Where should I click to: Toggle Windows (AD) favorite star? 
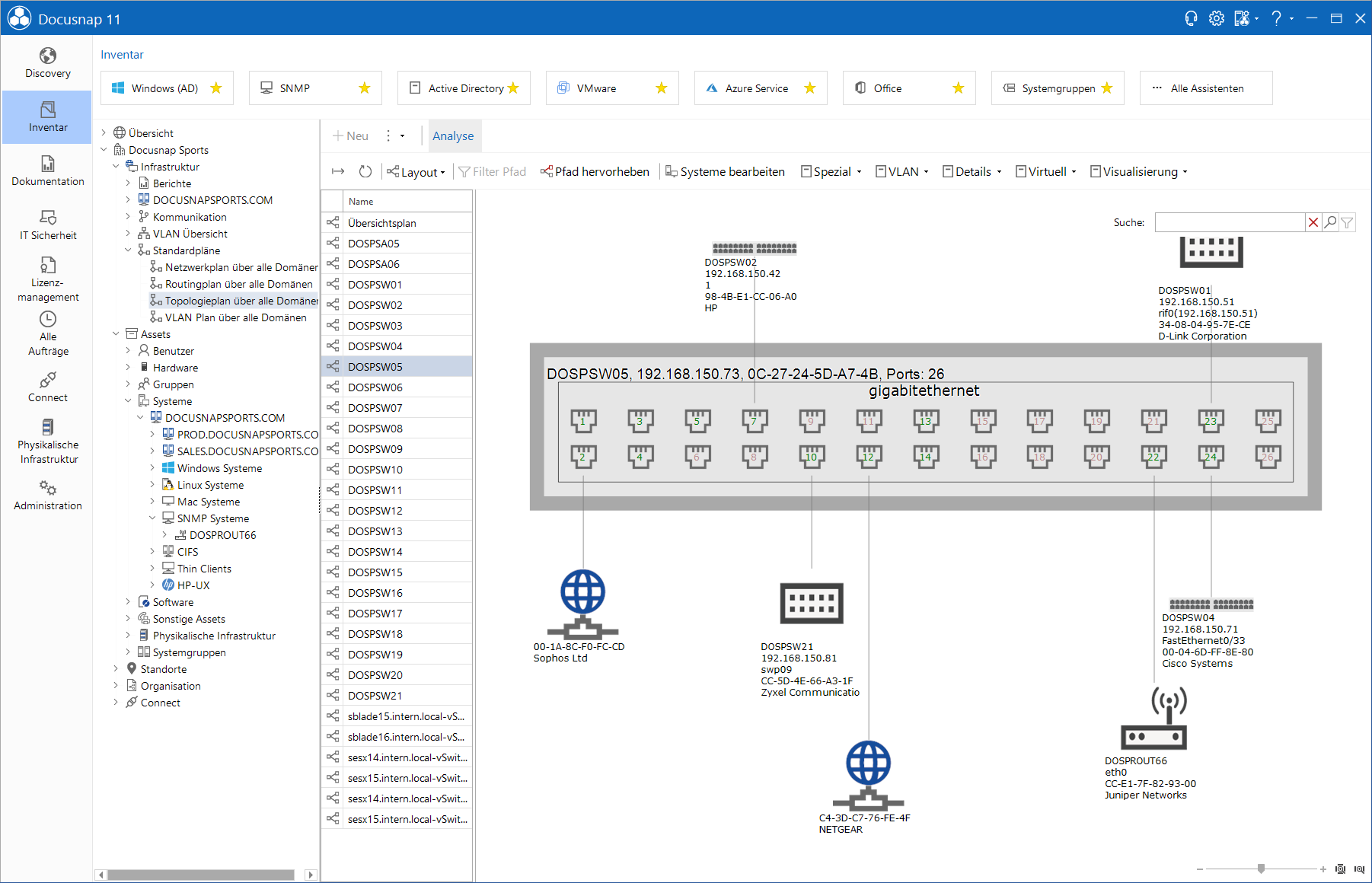coord(216,88)
